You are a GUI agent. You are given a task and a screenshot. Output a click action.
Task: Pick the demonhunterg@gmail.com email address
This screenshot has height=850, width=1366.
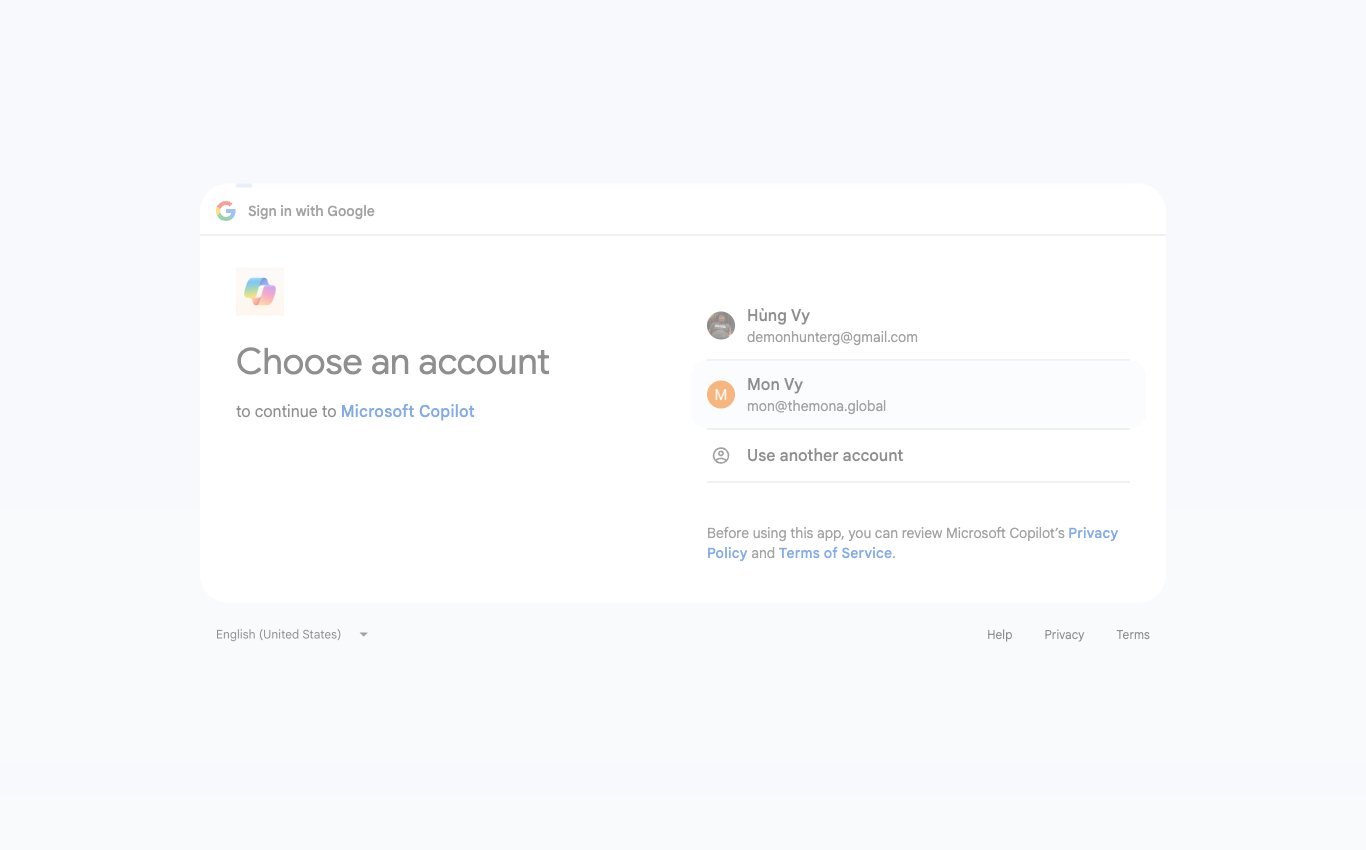[832, 337]
